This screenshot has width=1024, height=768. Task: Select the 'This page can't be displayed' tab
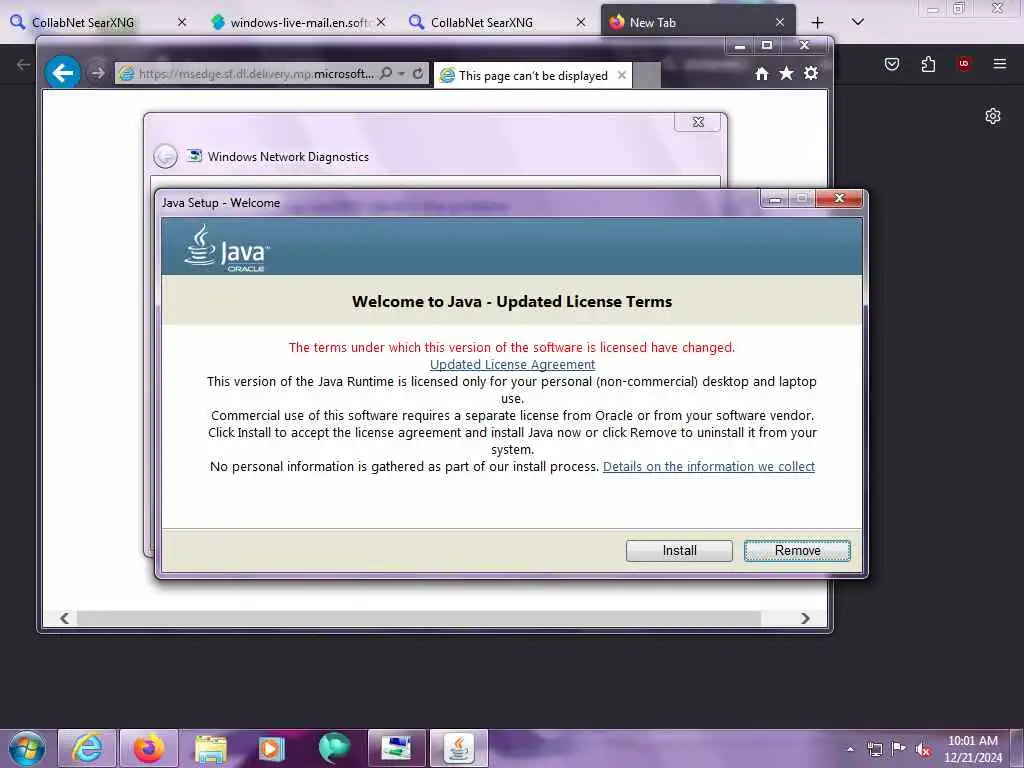coord(533,76)
